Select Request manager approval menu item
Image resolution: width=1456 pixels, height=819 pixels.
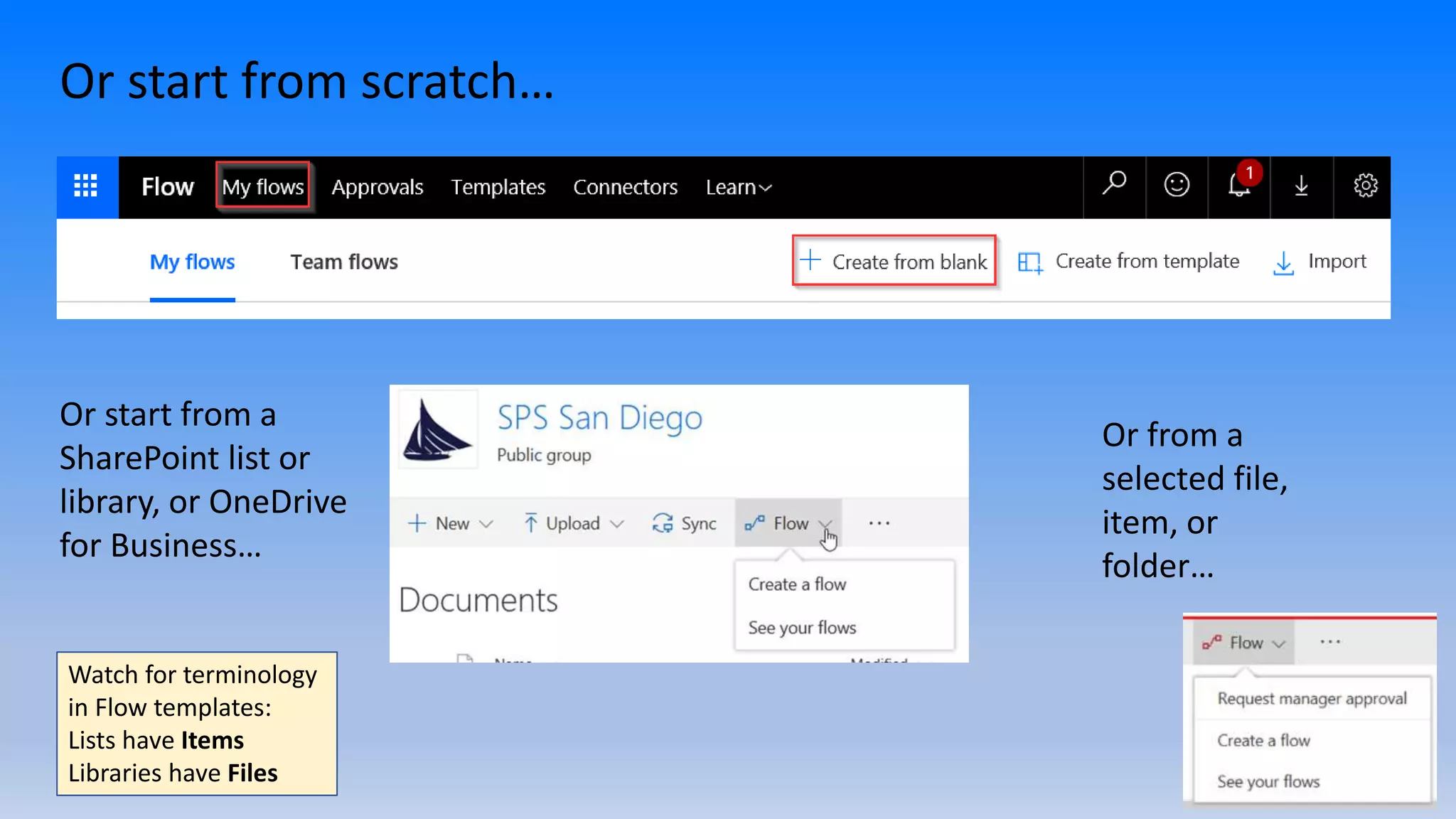pos(1312,699)
